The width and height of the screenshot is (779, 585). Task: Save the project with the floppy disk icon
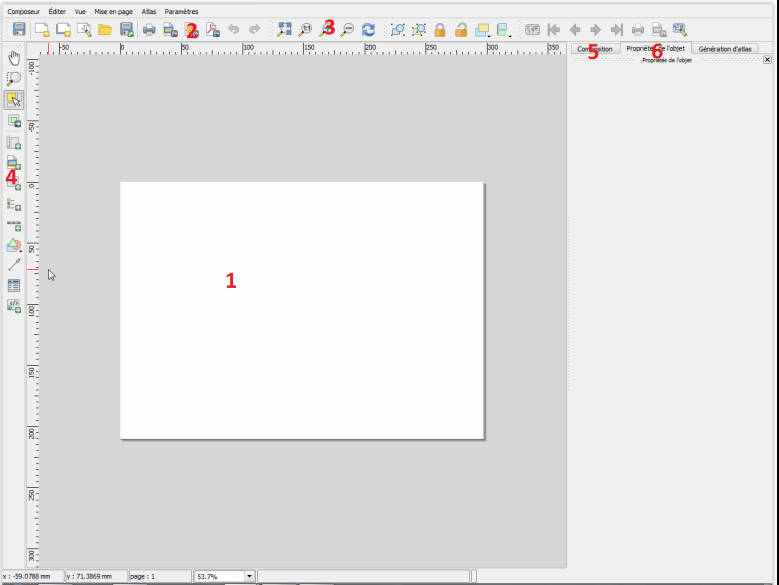tap(19, 29)
